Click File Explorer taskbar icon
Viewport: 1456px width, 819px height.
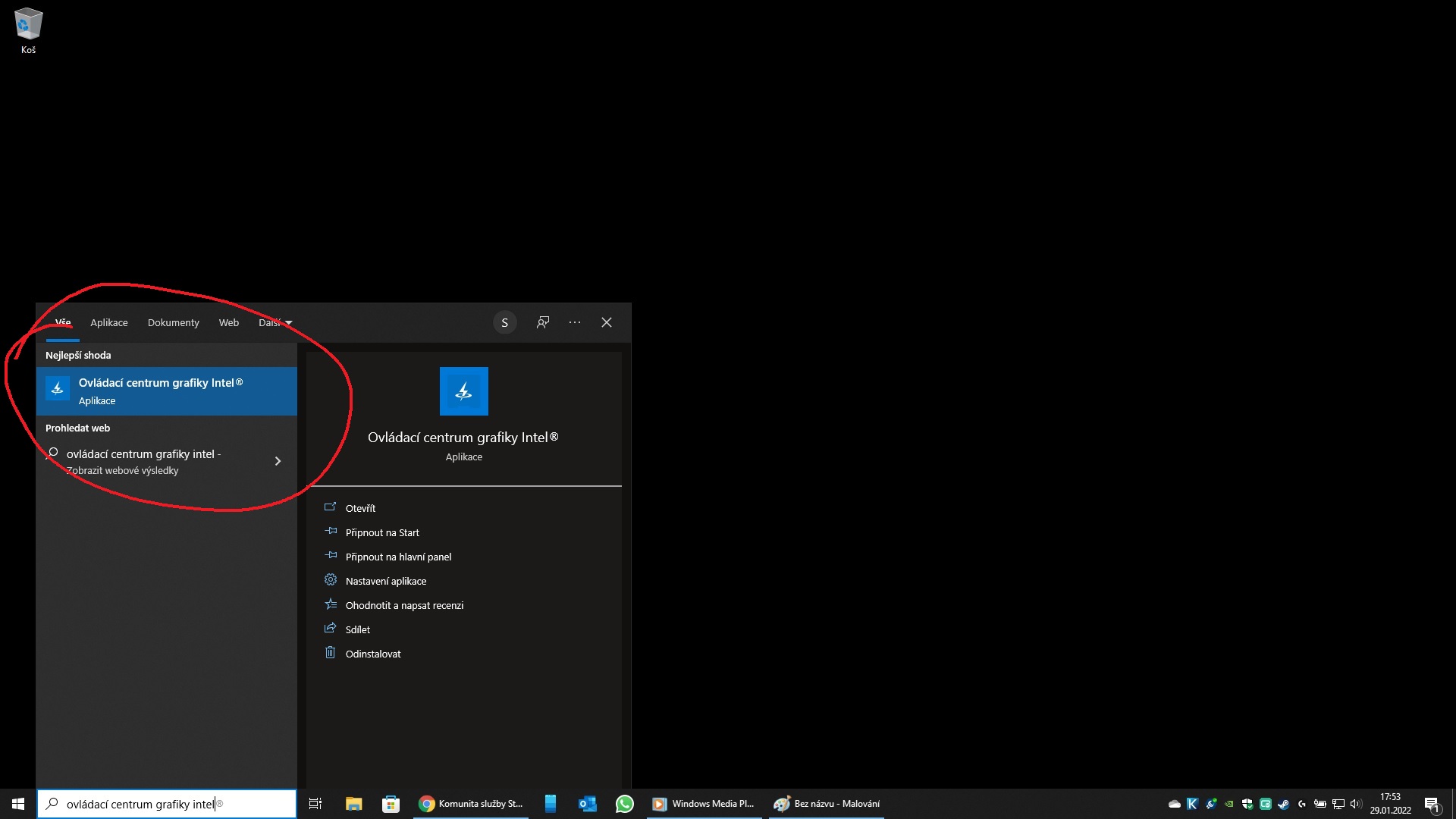click(x=353, y=804)
